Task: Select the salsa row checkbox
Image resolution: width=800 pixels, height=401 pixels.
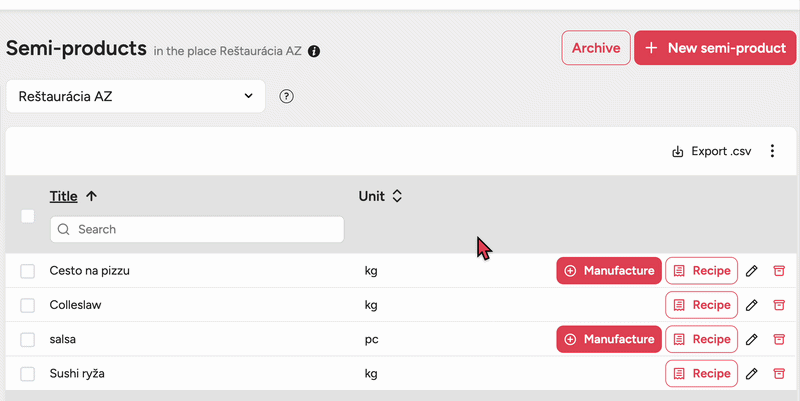Action: pos(28,340)
